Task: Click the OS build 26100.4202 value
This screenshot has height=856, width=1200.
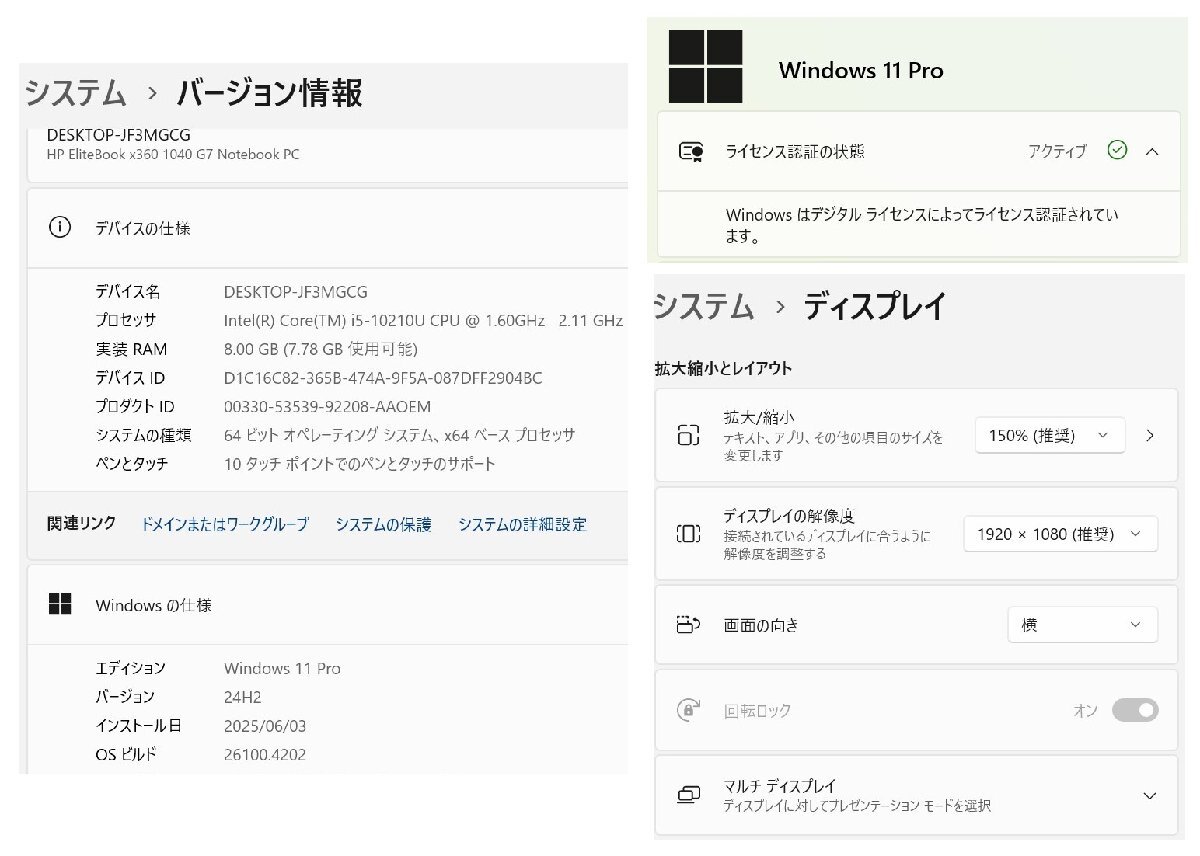Action: [x=265, y=755]
